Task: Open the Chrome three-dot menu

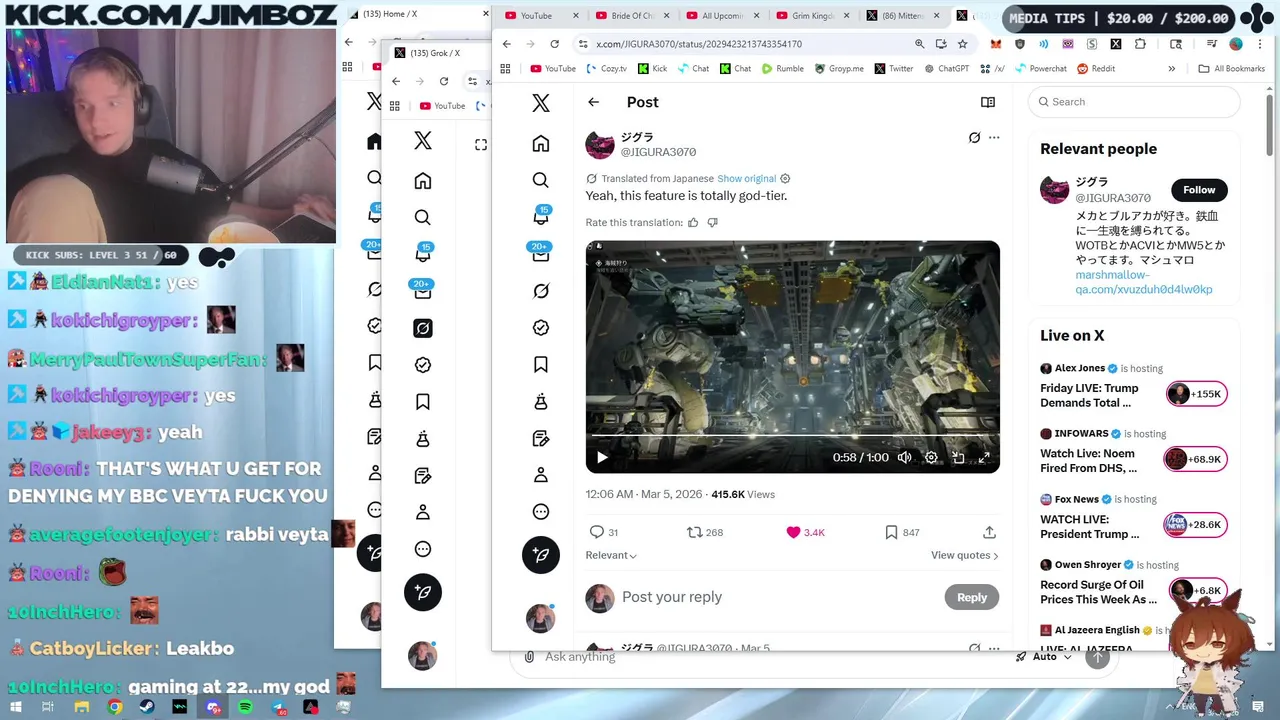Action: point(1259,44)
